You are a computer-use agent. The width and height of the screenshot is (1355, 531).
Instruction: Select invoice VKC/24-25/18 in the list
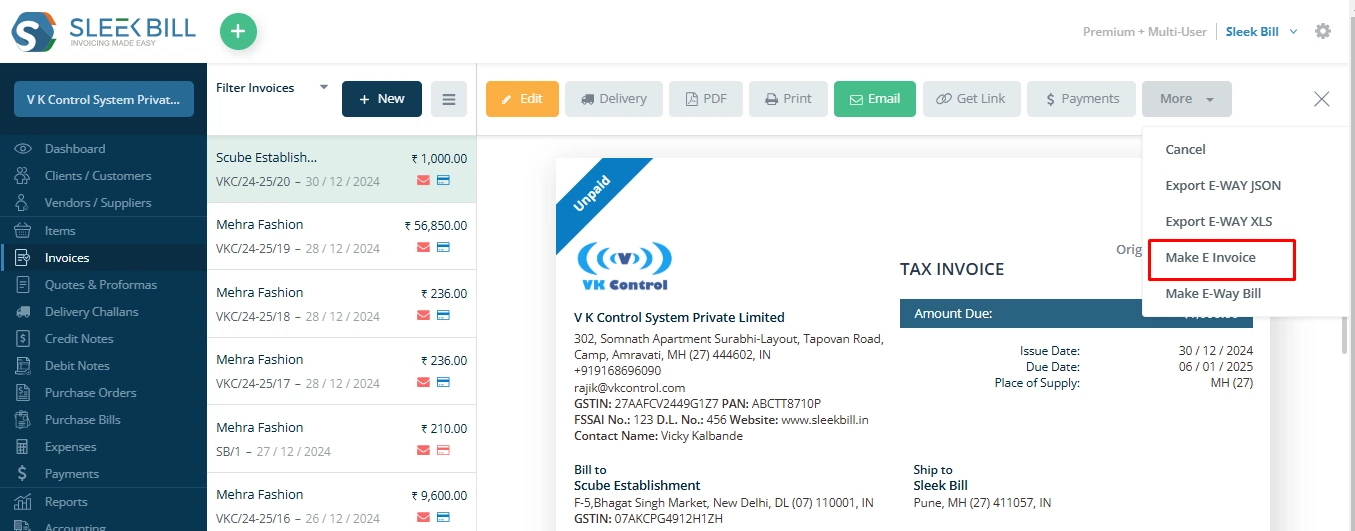click(x=341, y=304)
